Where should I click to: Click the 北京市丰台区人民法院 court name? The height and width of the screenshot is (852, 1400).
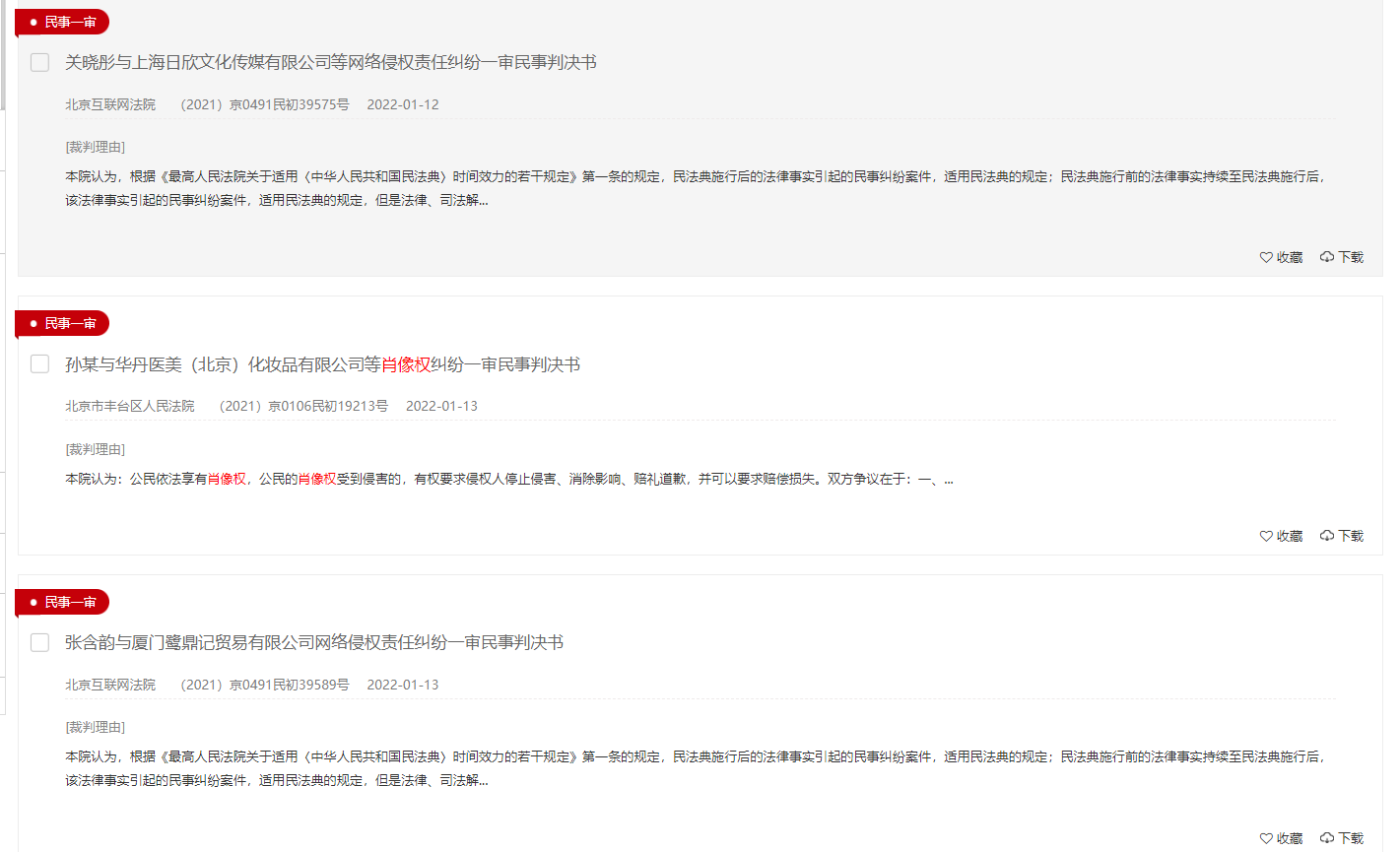(127, 405)
